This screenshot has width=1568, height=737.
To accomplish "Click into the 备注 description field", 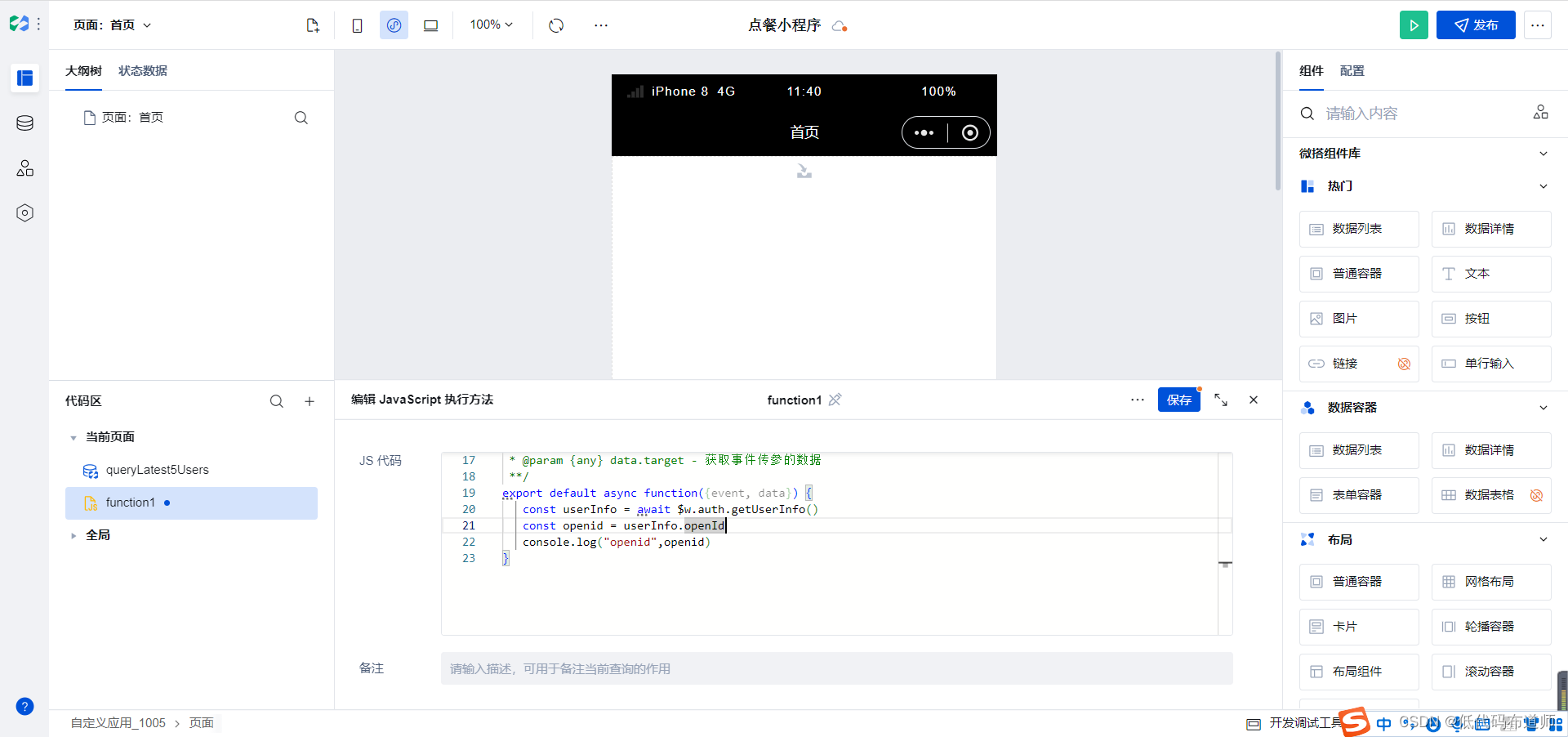I will [x=836, y=668].
